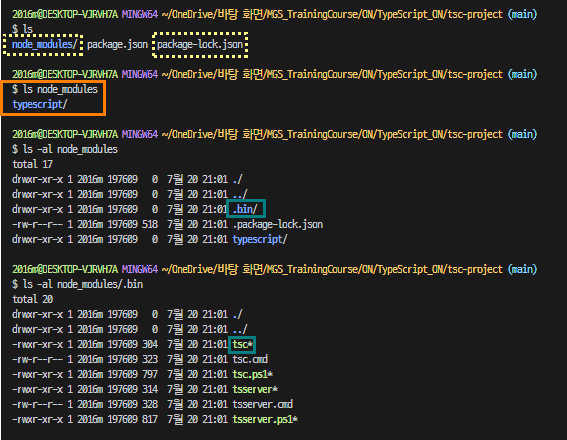Click the 'total 17' line
This screenshot has height=440, width=567.
[33, 164]
